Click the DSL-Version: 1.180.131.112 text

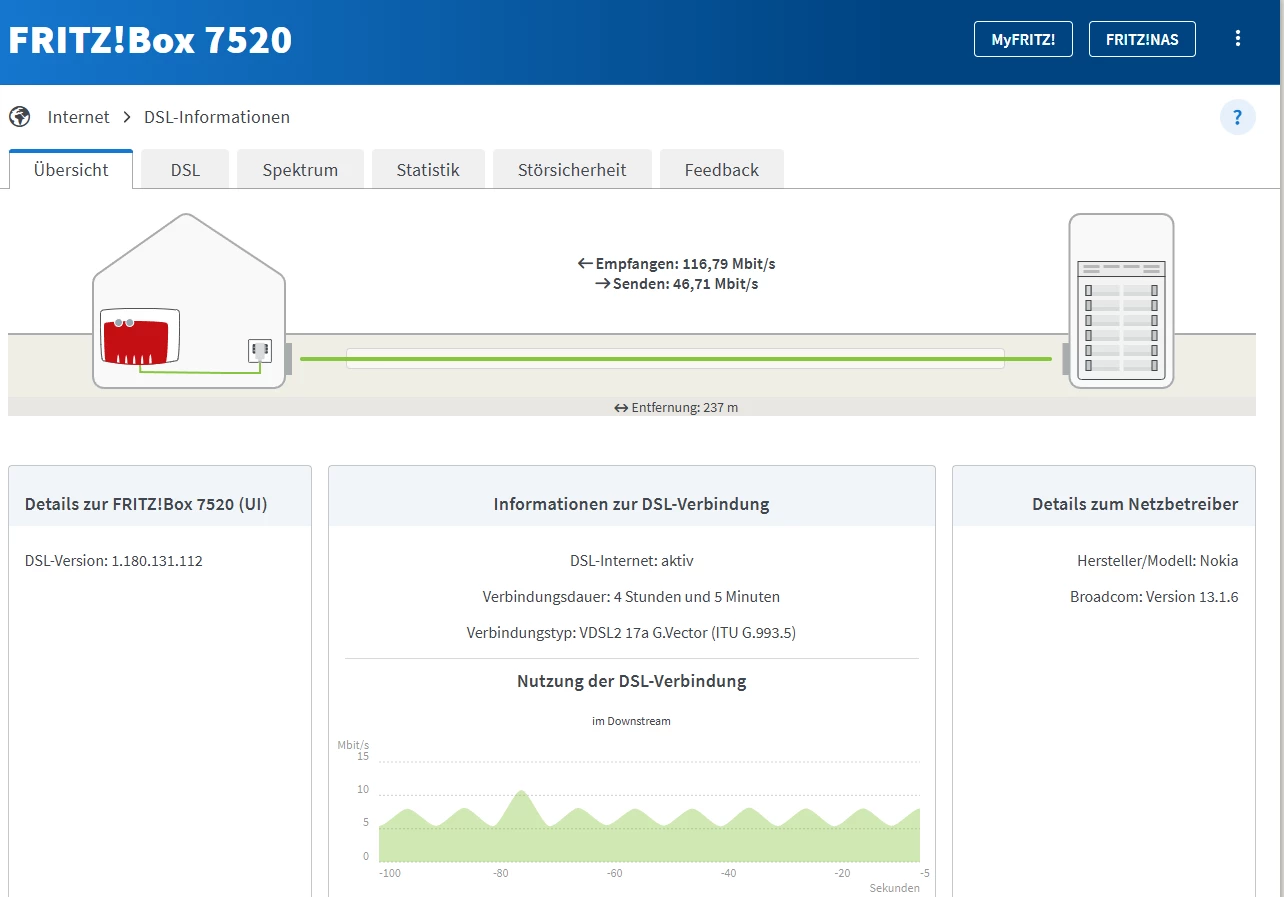point(114,561)
